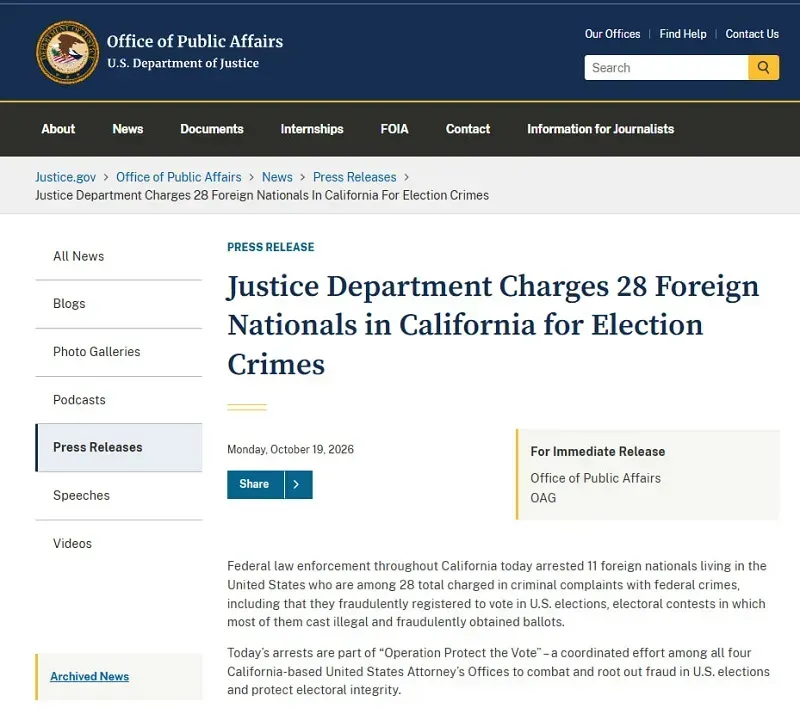Open the About menu item
The height and width of the screenshot is (714, 800).
point(58,129)
